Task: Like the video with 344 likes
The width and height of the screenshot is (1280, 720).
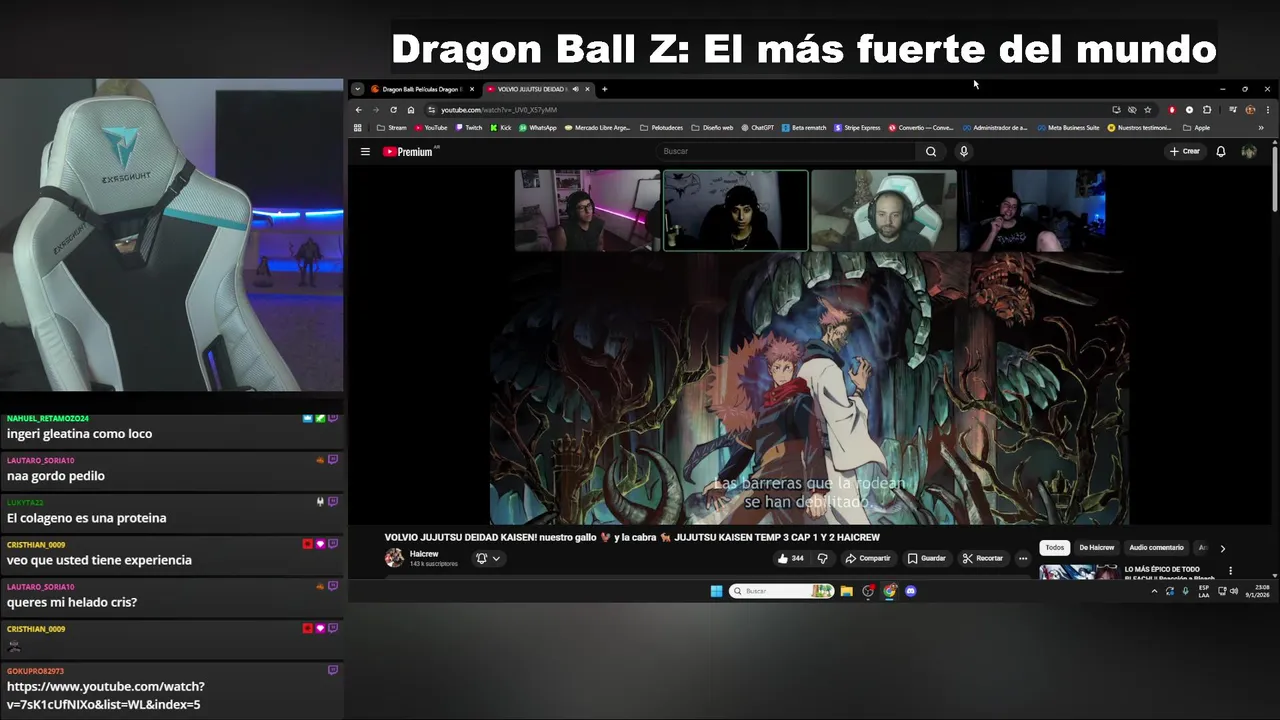Action: pos(791,558)
